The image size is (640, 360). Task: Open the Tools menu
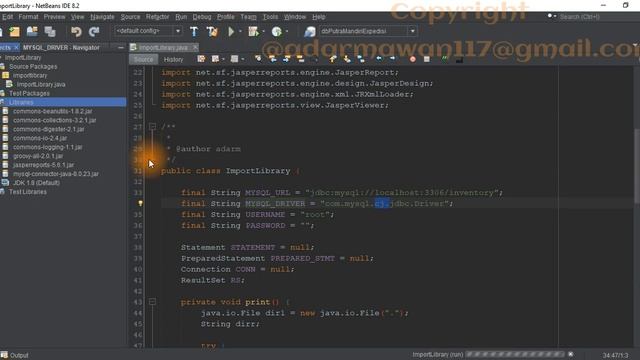tap(270, 17)
